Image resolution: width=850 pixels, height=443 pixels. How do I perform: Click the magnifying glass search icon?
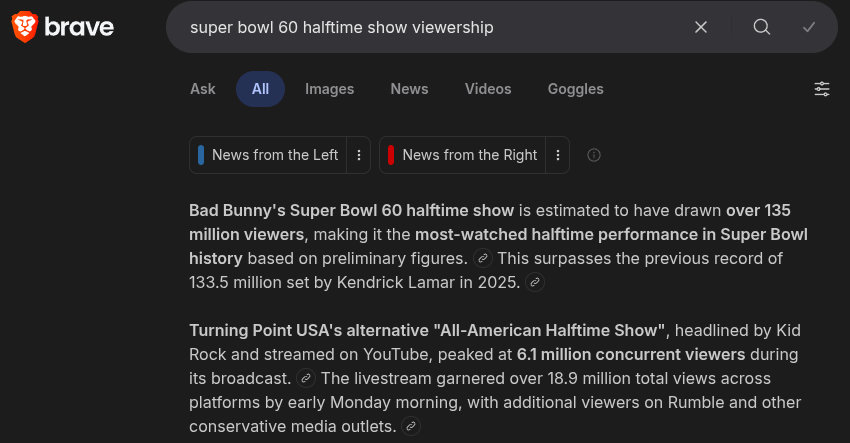[x=762, y=27]
